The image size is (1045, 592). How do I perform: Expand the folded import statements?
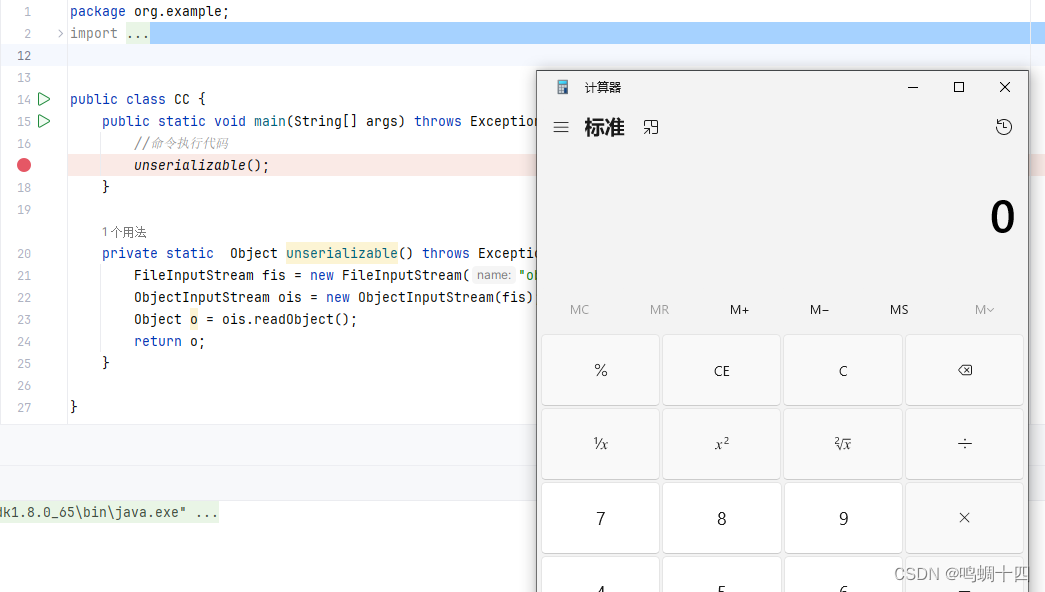60,33
